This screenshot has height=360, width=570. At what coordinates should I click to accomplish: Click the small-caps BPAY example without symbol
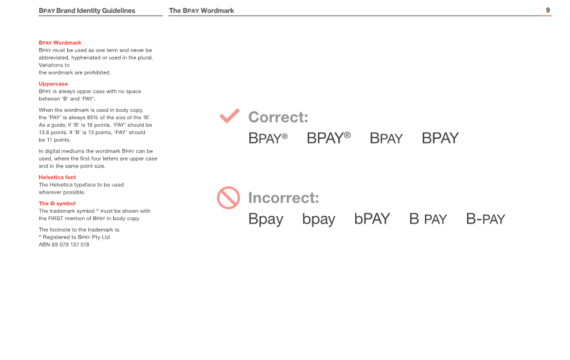coord(386,138)
